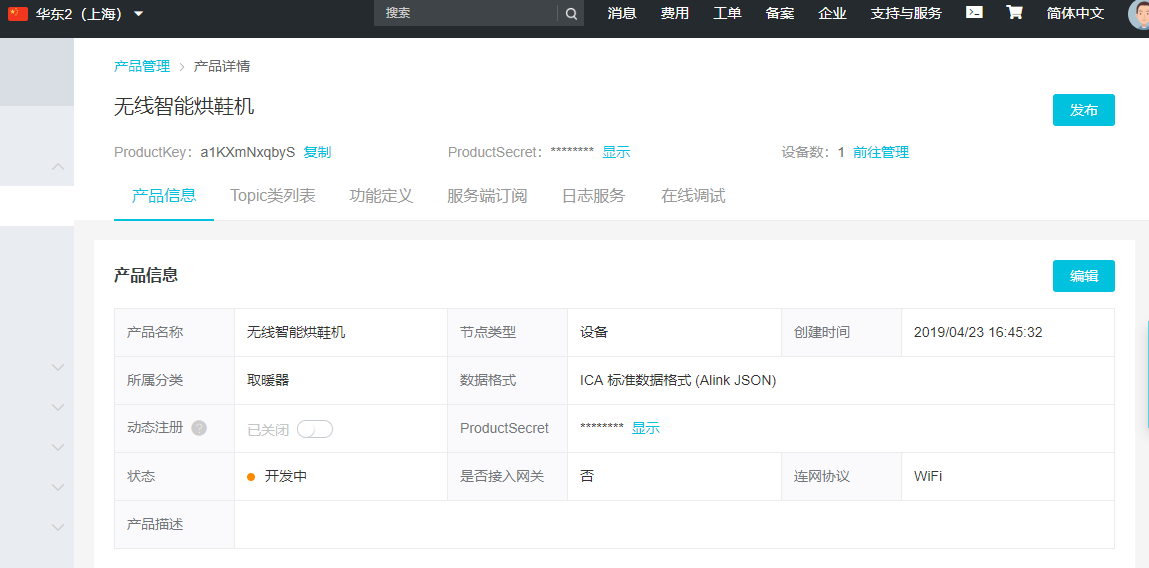Click the 编辑 button in 产品信息

(x=1083, y=276)
